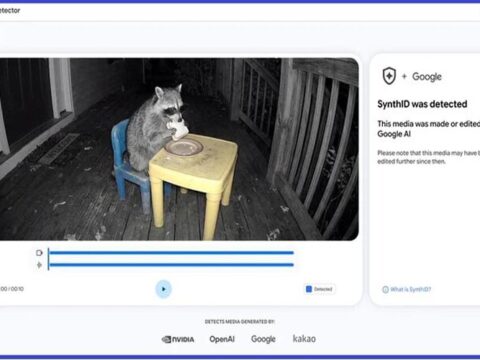This screenshot has width=480, height=360.
Task: Play the raccoon video
Action: click(x=163, y=289)
